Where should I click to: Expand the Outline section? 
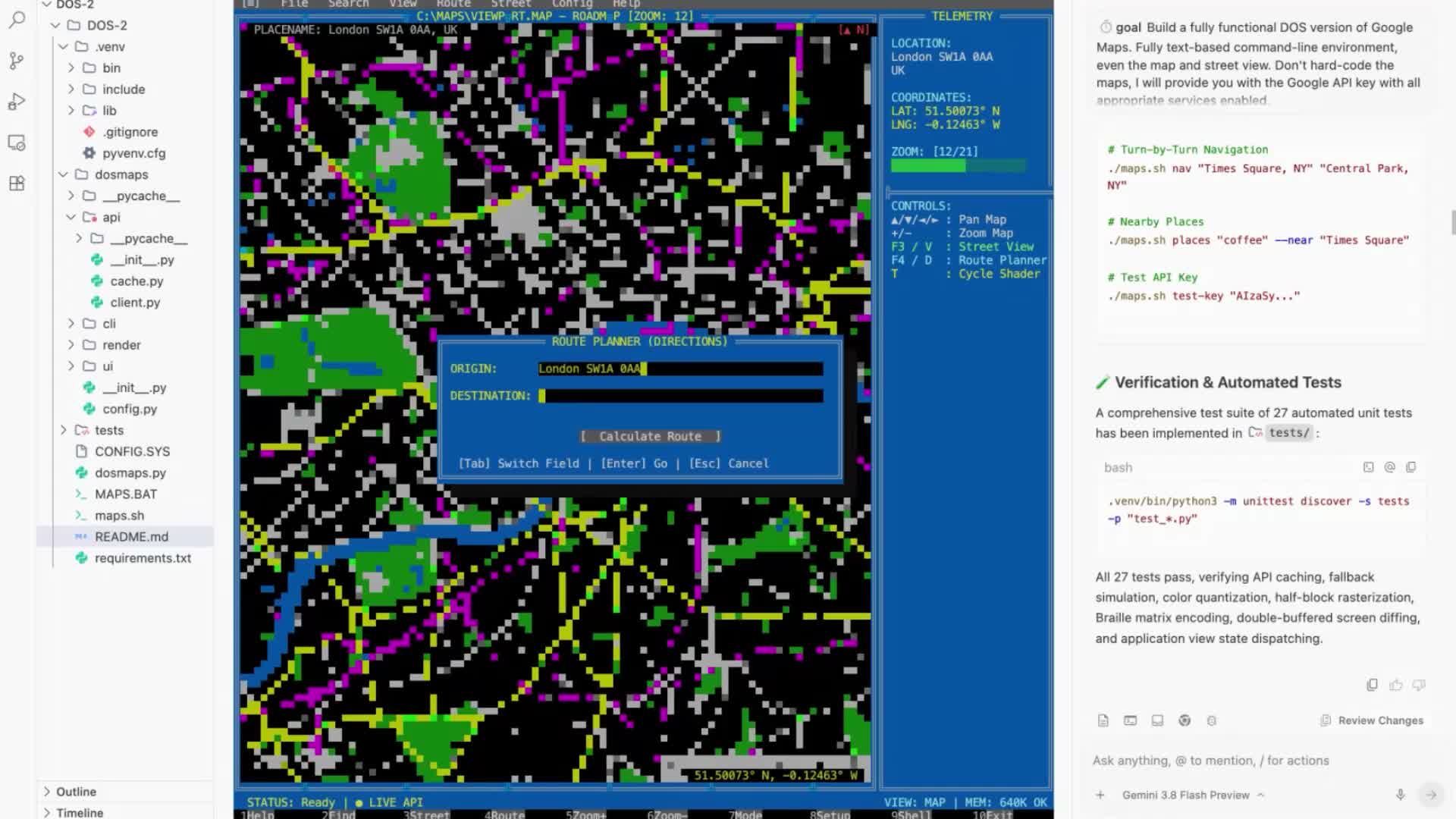coord(76,792)
